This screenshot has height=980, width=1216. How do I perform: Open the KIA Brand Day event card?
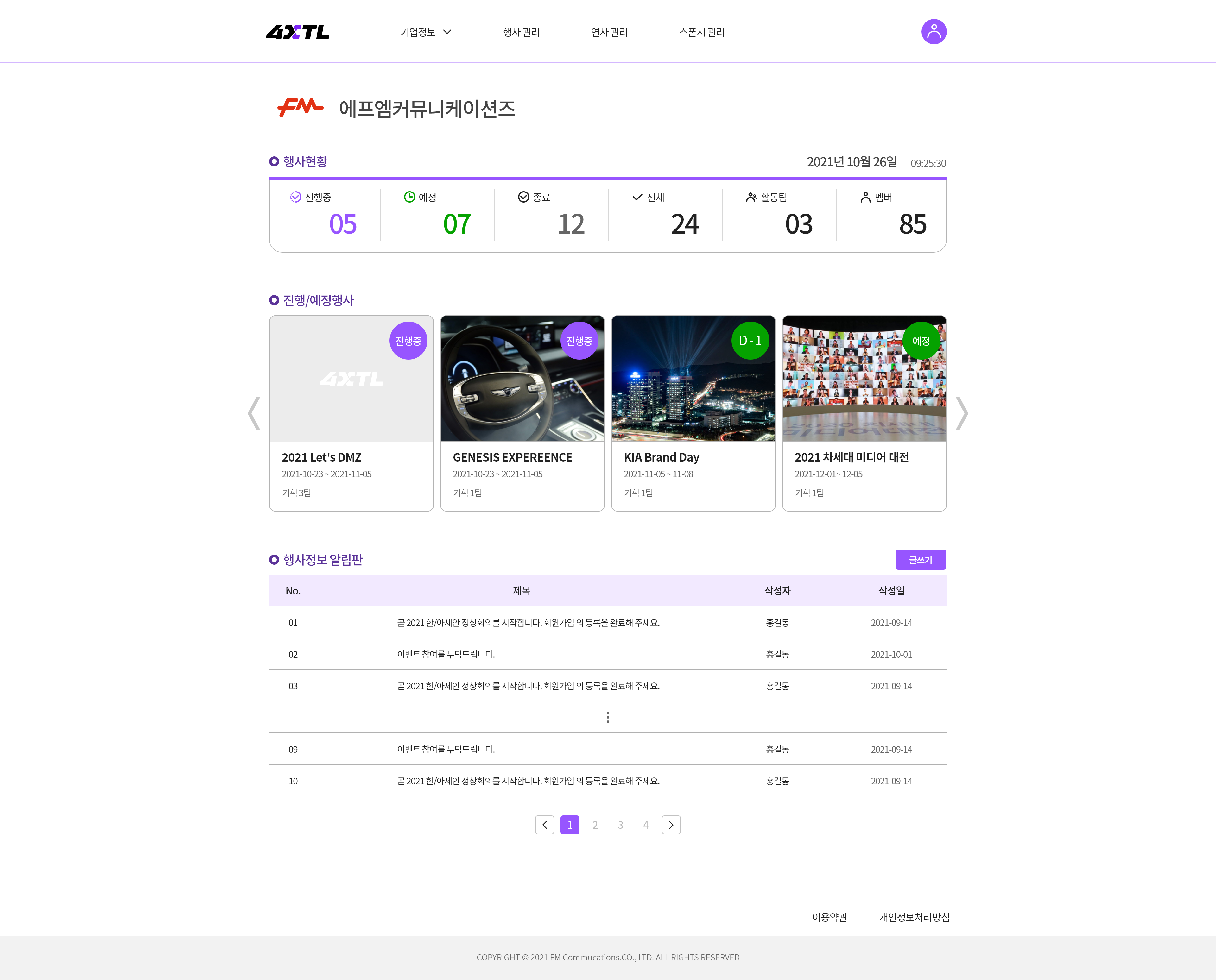[x=693, y=413]
